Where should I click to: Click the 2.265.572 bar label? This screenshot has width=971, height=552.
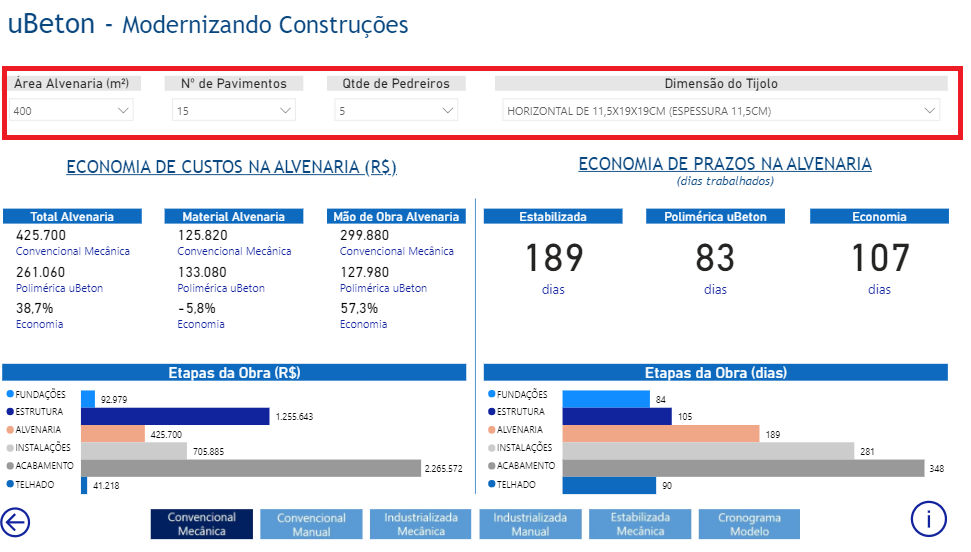point(443,469)
